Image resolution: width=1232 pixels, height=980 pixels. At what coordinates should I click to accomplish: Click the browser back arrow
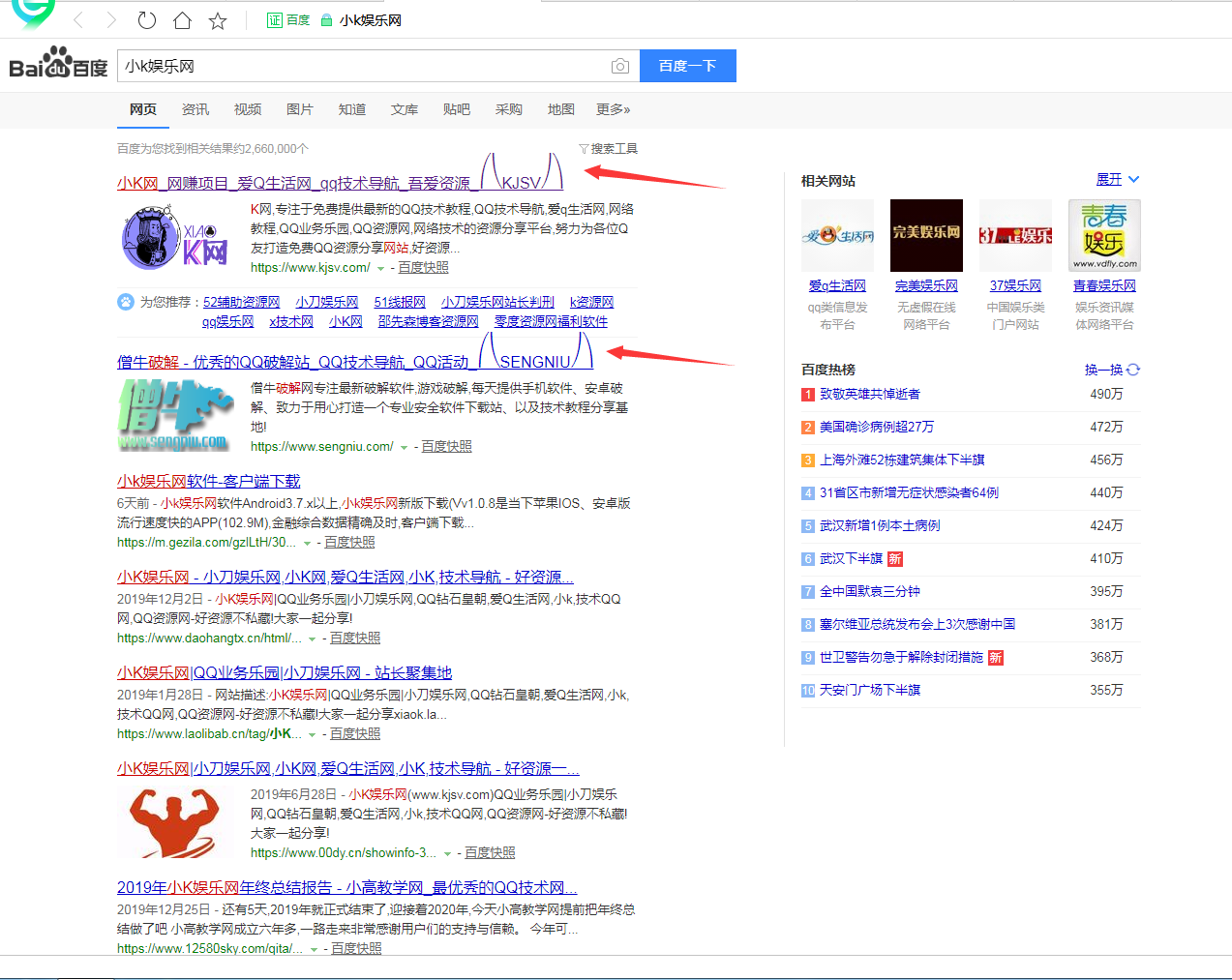pyautogui.click(x=78, y=20)
